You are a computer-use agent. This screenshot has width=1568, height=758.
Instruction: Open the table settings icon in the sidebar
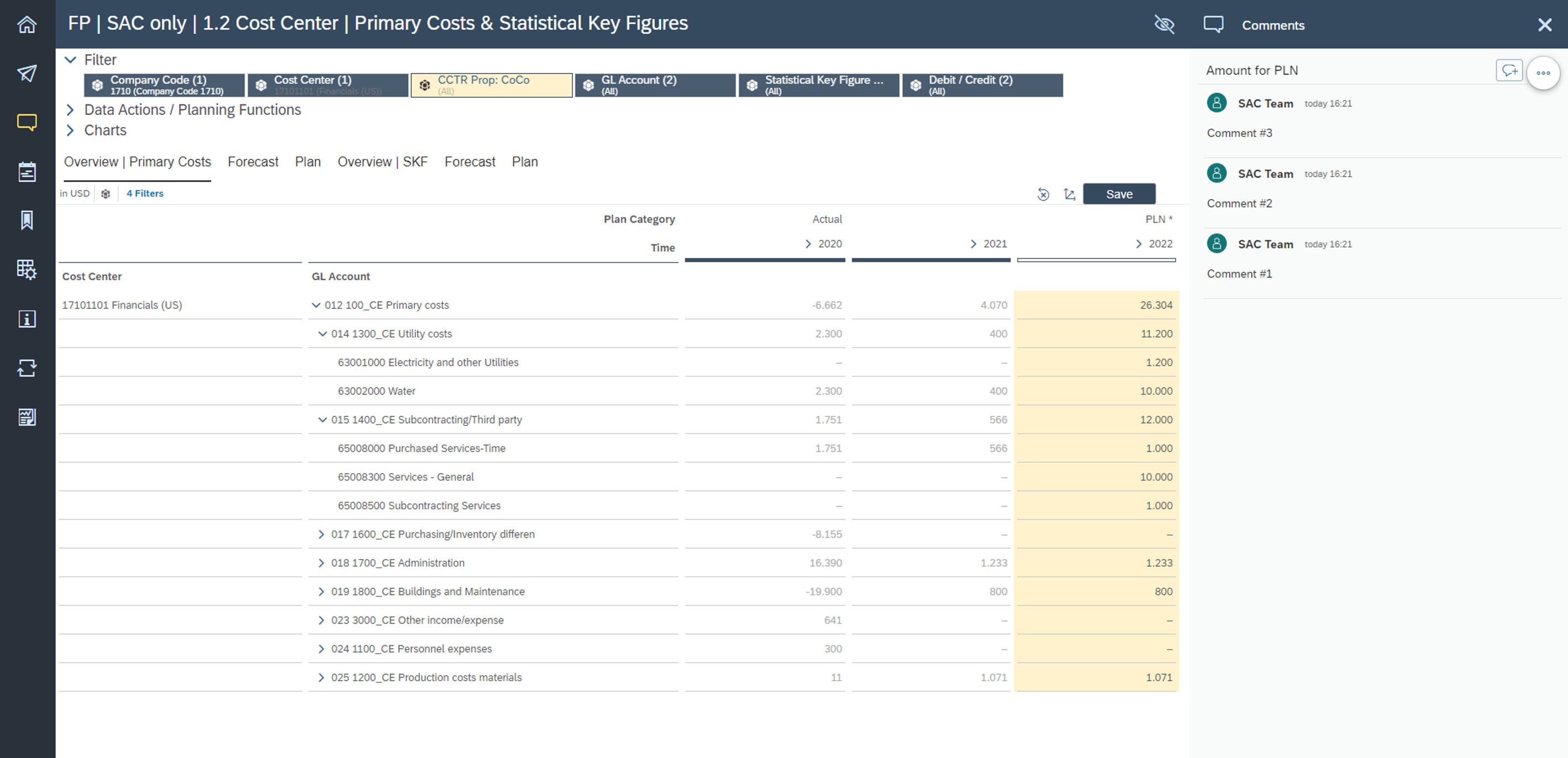pyautogui.click(x=27, y=270)
